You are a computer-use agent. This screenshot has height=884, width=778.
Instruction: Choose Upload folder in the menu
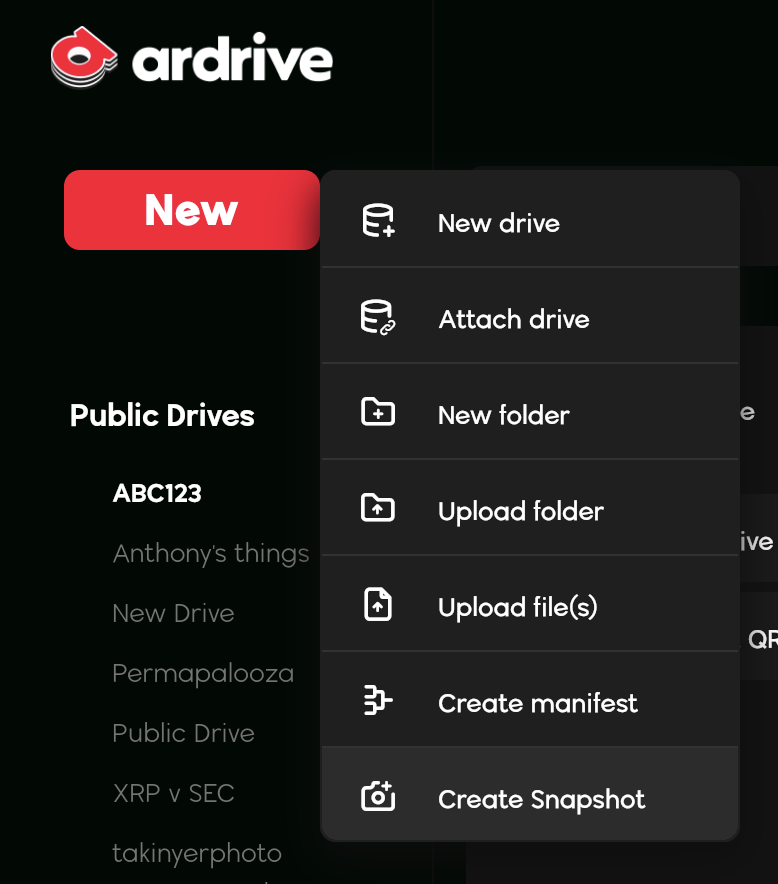coord(530,507)
